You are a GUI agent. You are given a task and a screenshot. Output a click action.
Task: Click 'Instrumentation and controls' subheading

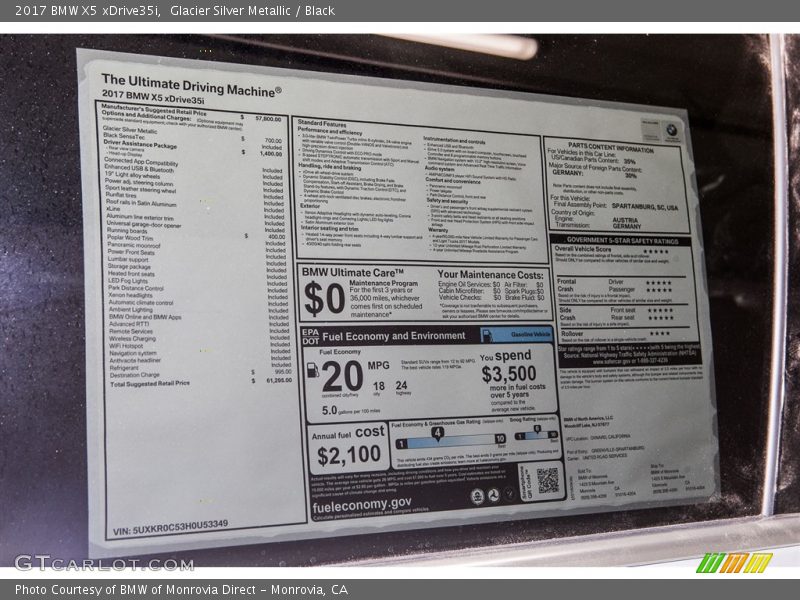454,140
